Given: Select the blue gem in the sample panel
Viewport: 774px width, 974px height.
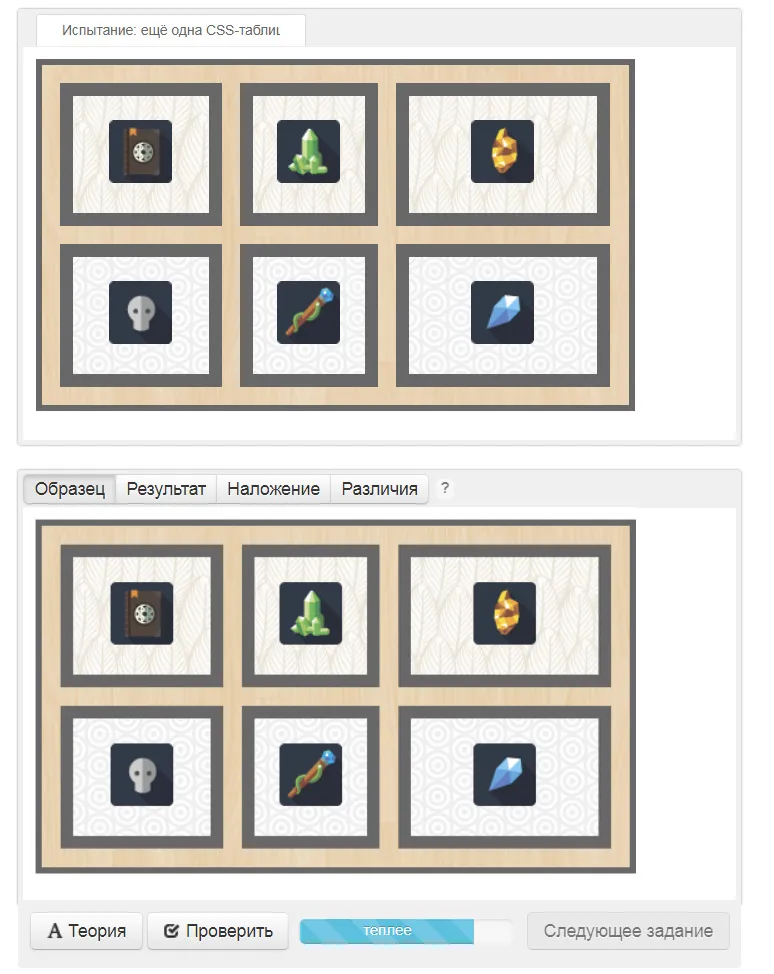Looking at the screenshot, I should (504, 775).
